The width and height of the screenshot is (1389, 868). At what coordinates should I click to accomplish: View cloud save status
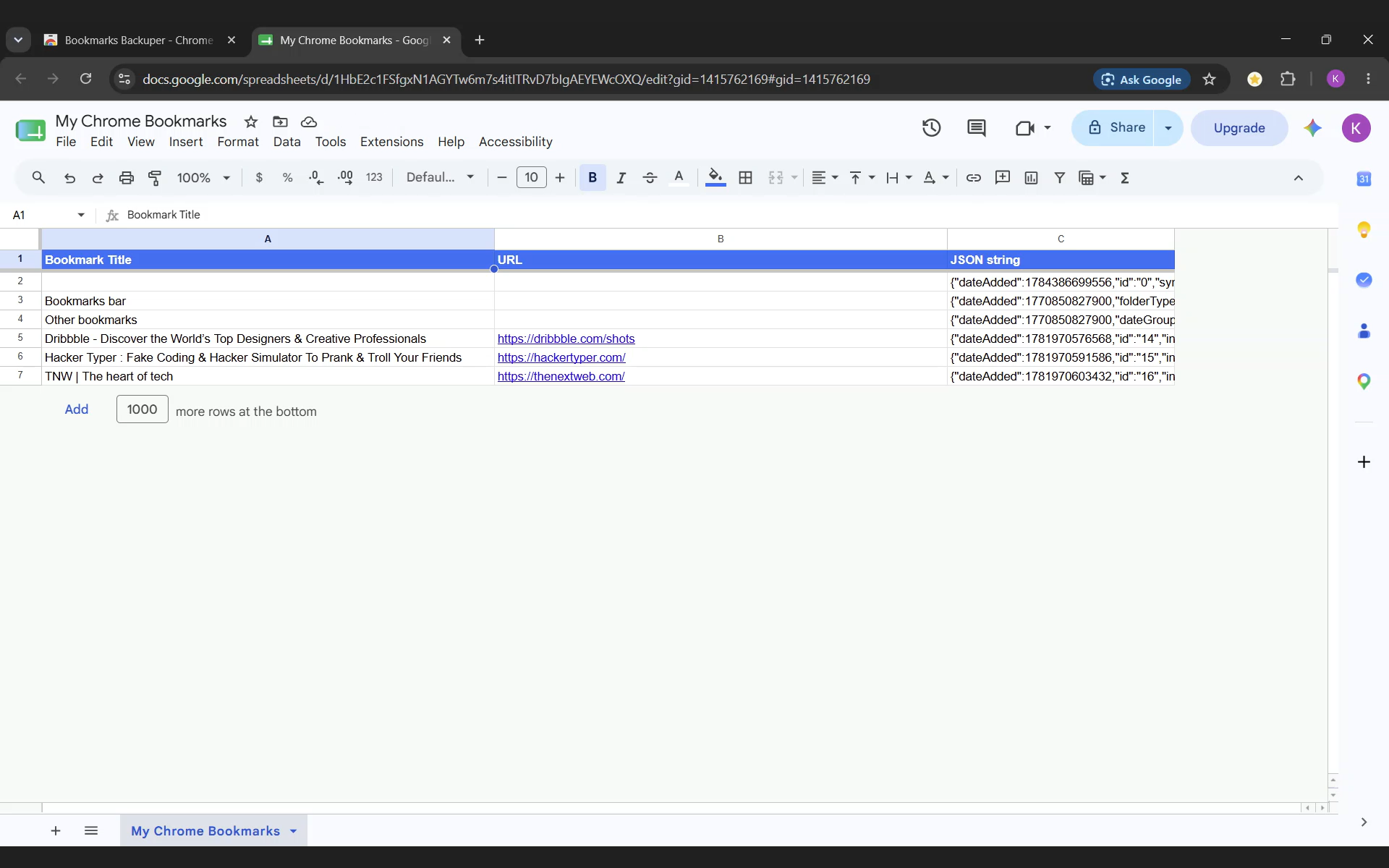pyautogui.click(x=309, y=122)
